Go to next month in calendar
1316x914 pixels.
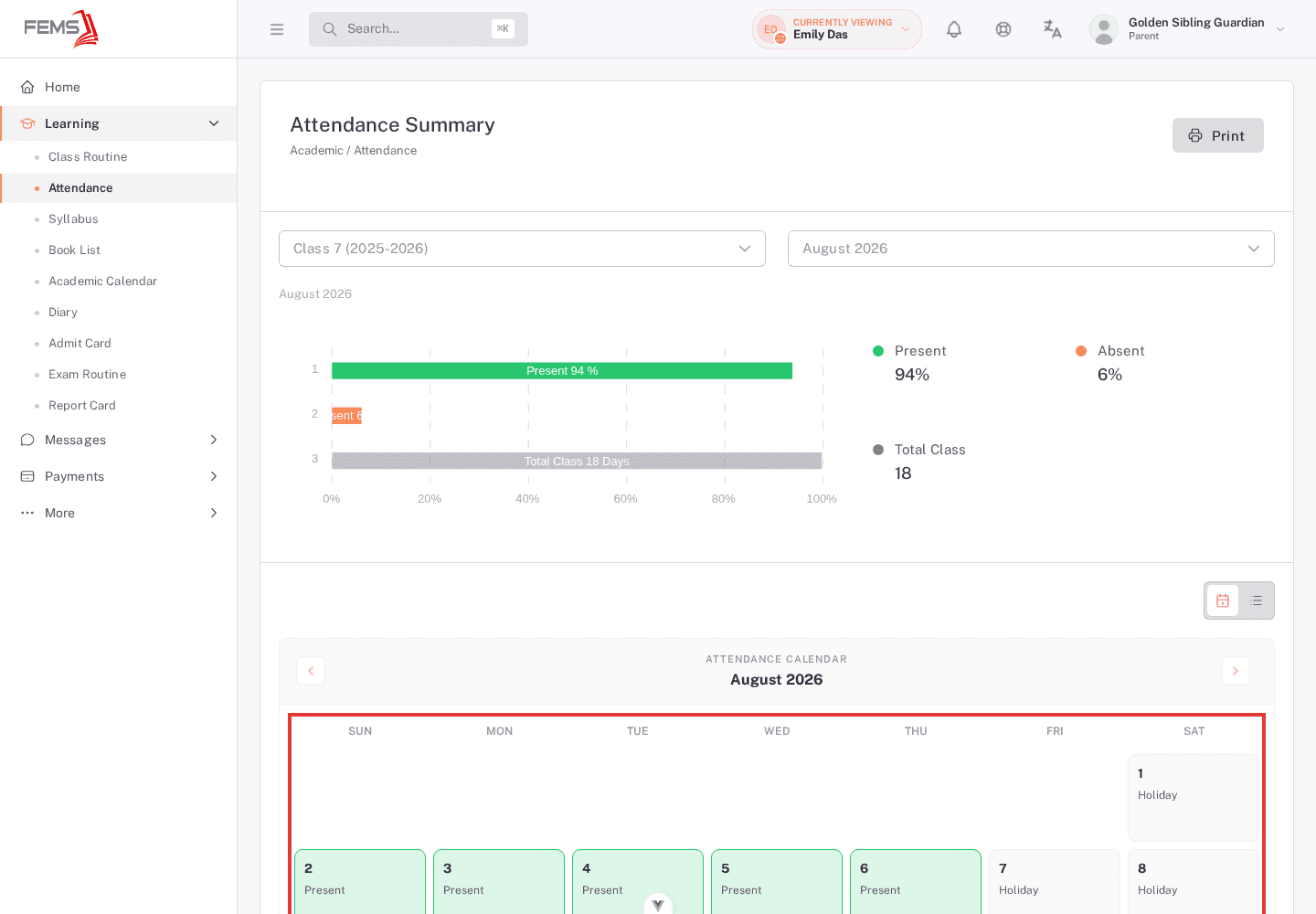pos(1236,671)
